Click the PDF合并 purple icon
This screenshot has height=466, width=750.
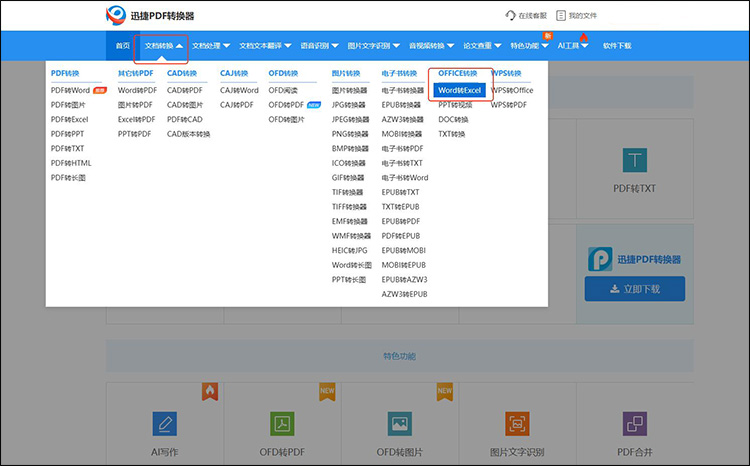635,423
